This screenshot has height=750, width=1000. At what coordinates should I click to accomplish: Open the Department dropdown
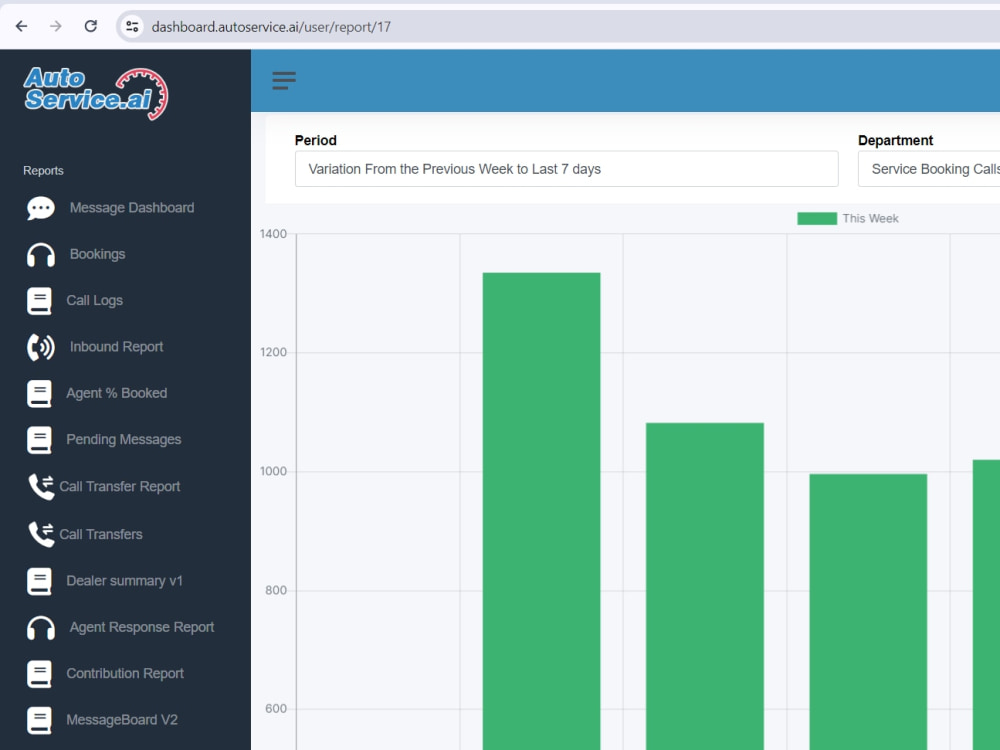coord(929,169)
